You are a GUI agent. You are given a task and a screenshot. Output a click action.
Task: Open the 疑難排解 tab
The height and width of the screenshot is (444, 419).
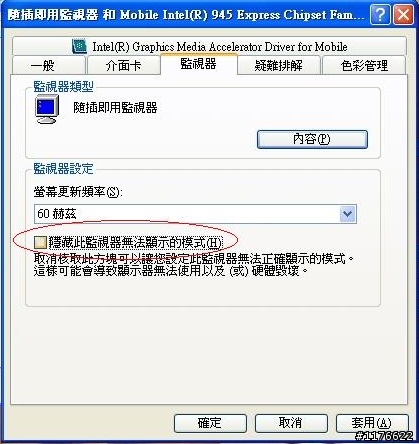pos(279,65)
